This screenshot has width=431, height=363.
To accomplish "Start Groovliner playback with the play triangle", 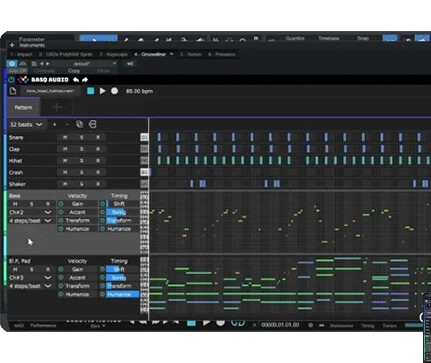I will pyautogui.click(x=102, y=91).
